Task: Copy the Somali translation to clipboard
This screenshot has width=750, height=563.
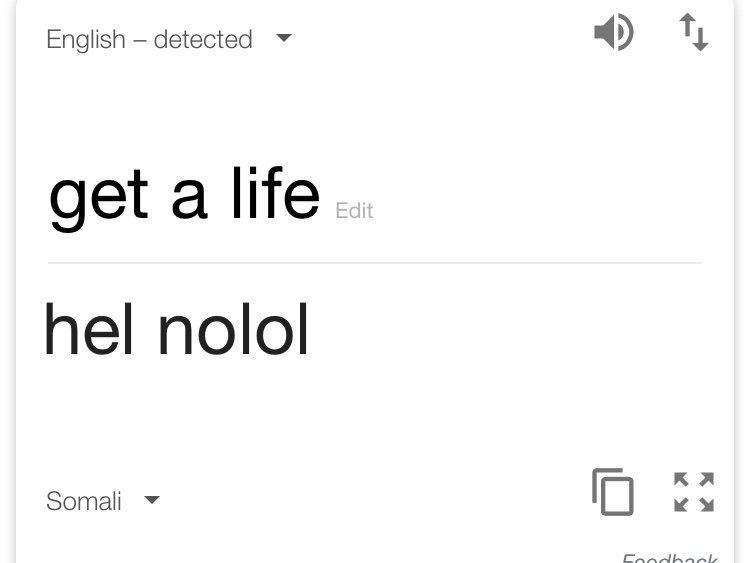Action: pos(613,491)
